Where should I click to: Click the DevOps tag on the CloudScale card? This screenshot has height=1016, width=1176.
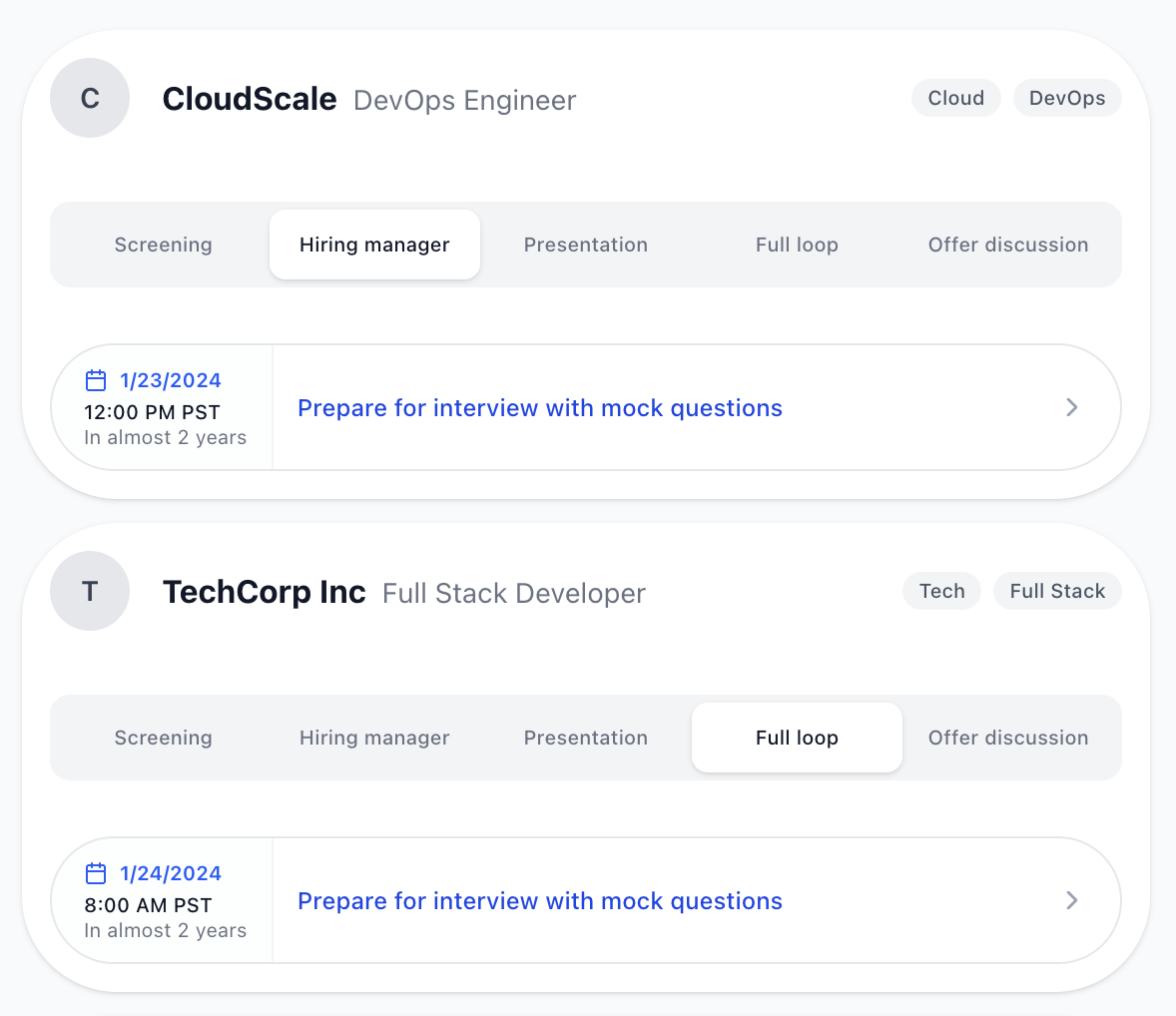pyautogui.click(x=1067, y=98)
